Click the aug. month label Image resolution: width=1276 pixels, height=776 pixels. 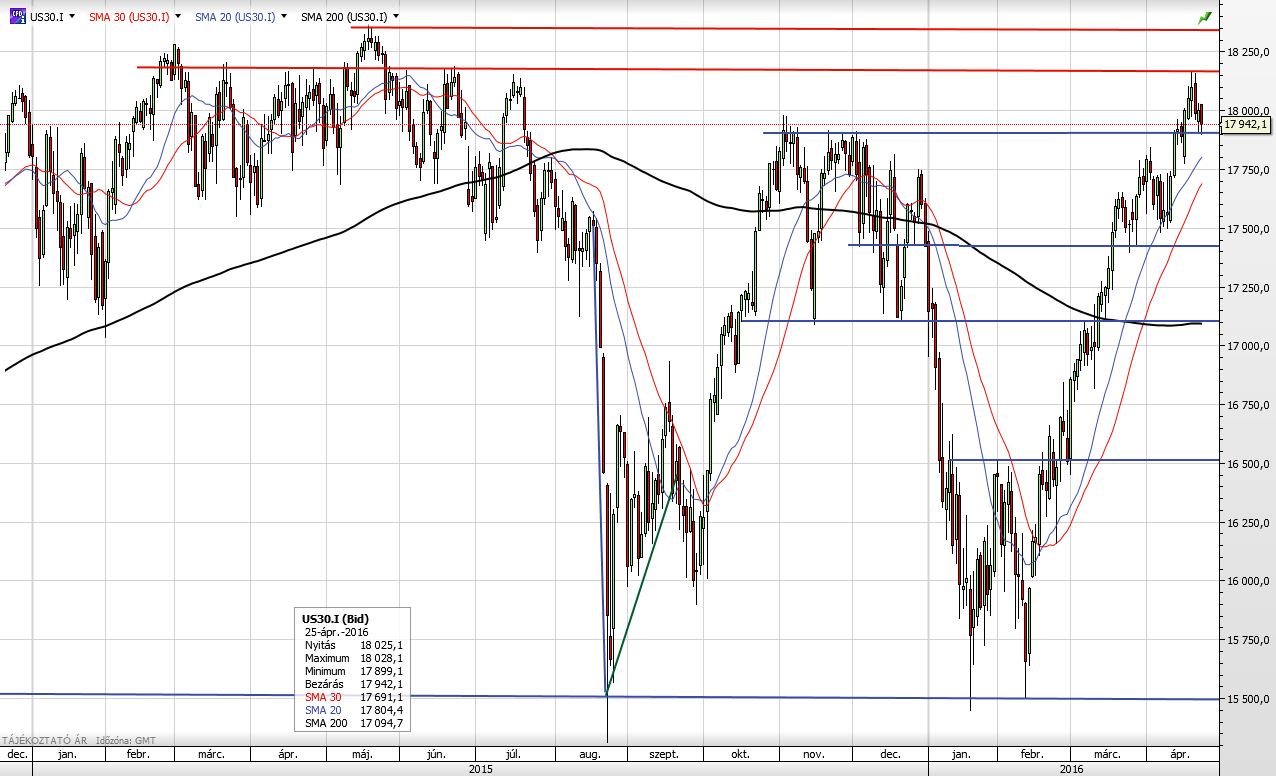coord(589,755)
